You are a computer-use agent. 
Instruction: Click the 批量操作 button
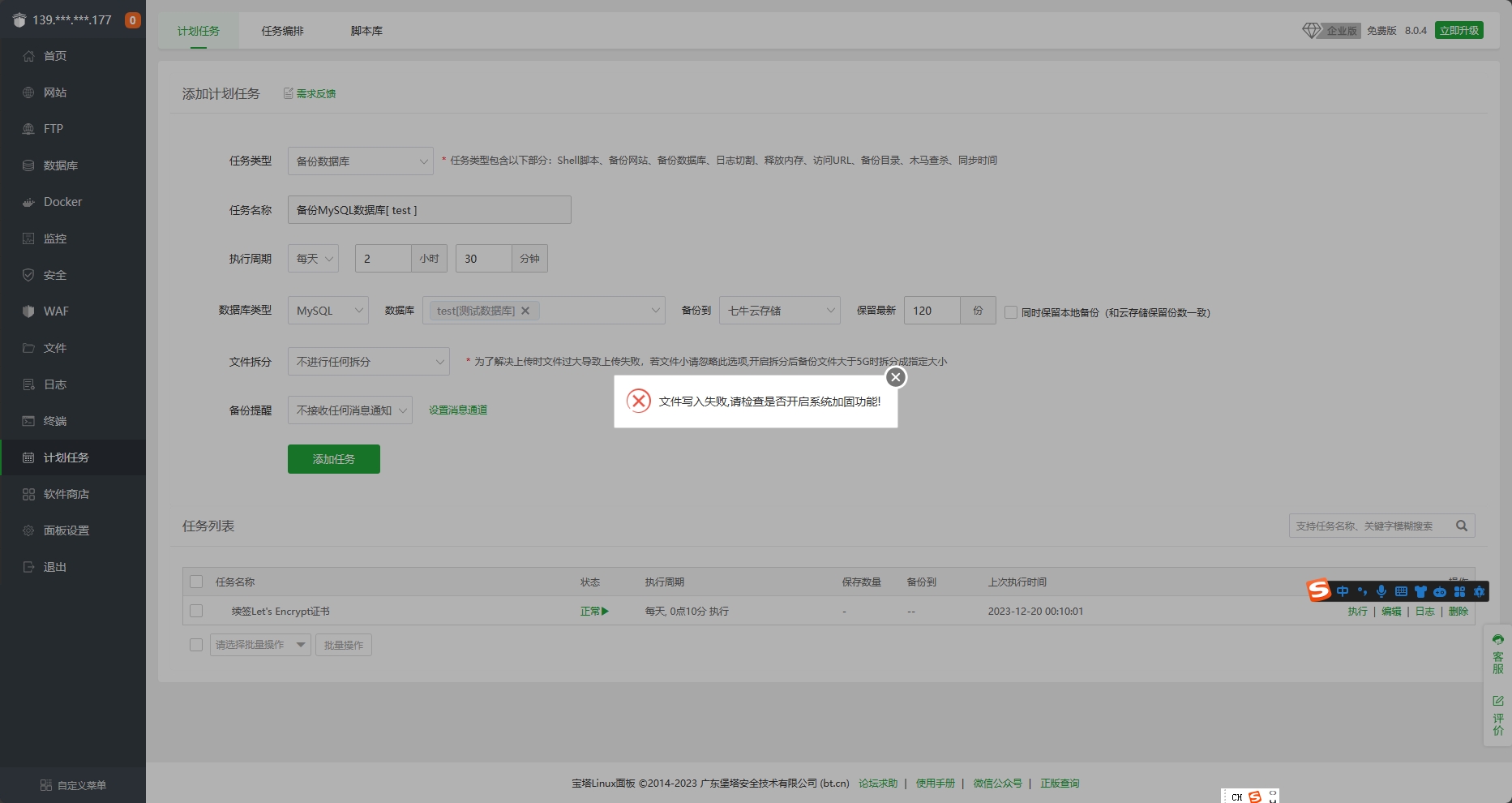[x=344, y=645]
